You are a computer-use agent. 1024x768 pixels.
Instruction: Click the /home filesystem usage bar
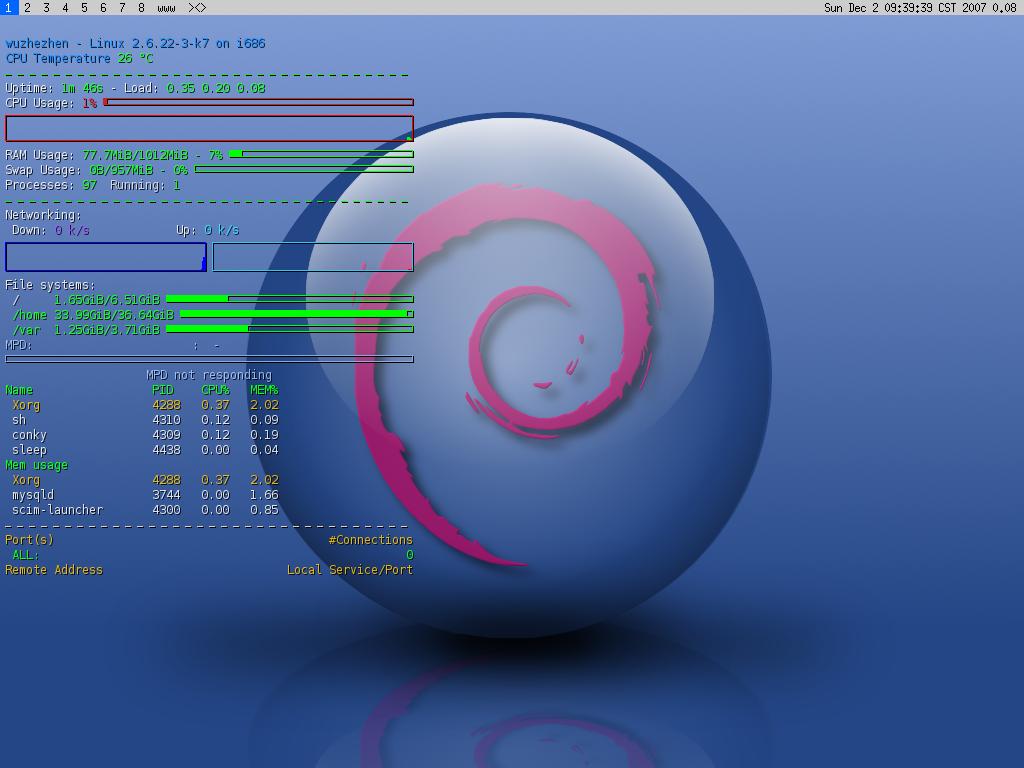297,314
